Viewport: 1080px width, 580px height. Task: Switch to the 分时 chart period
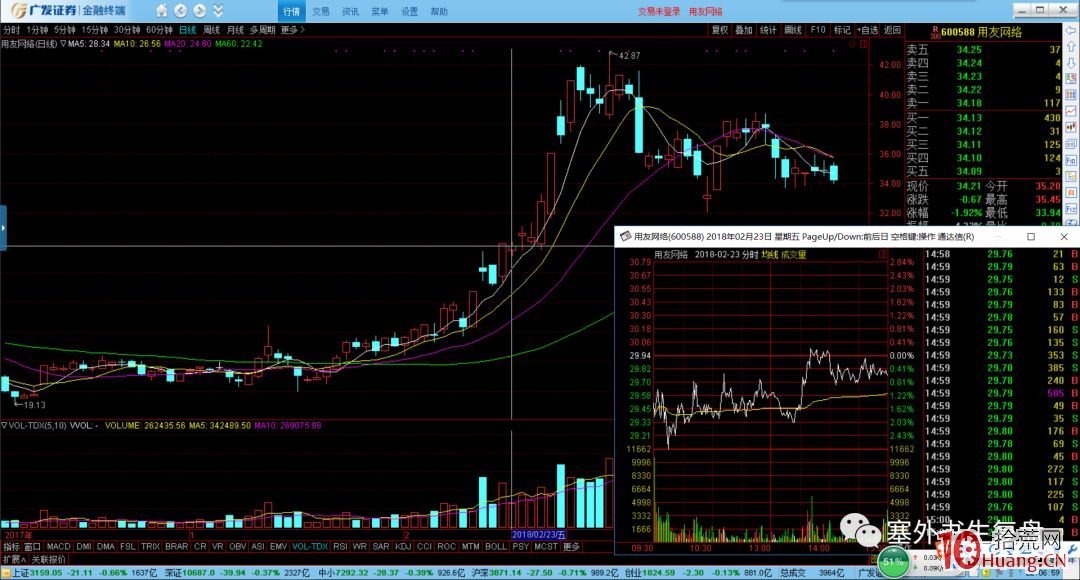[x=11, y=30]
